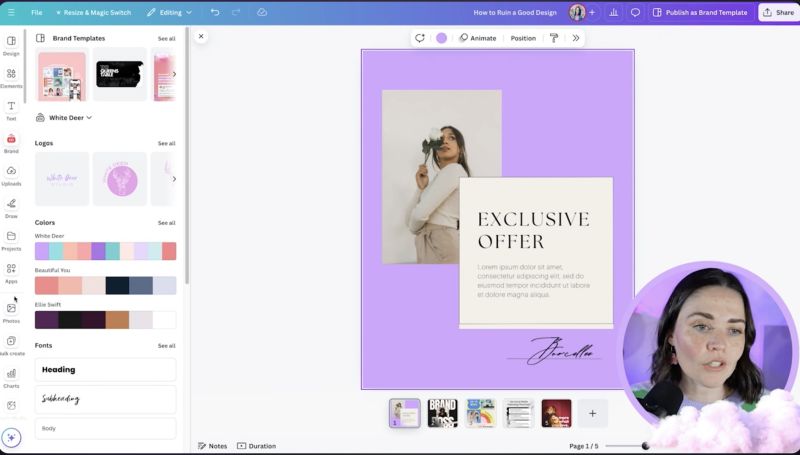800x455 pixels.
Task: Select the round purple deer logo
Action: click(120, 179)
